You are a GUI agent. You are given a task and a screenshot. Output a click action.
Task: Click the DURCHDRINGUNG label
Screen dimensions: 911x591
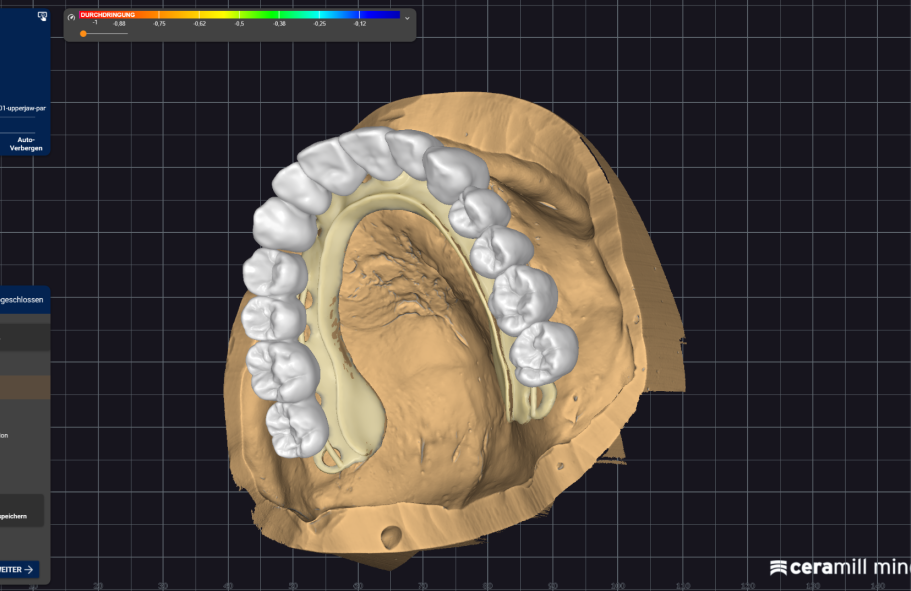(x=108, y=15)
